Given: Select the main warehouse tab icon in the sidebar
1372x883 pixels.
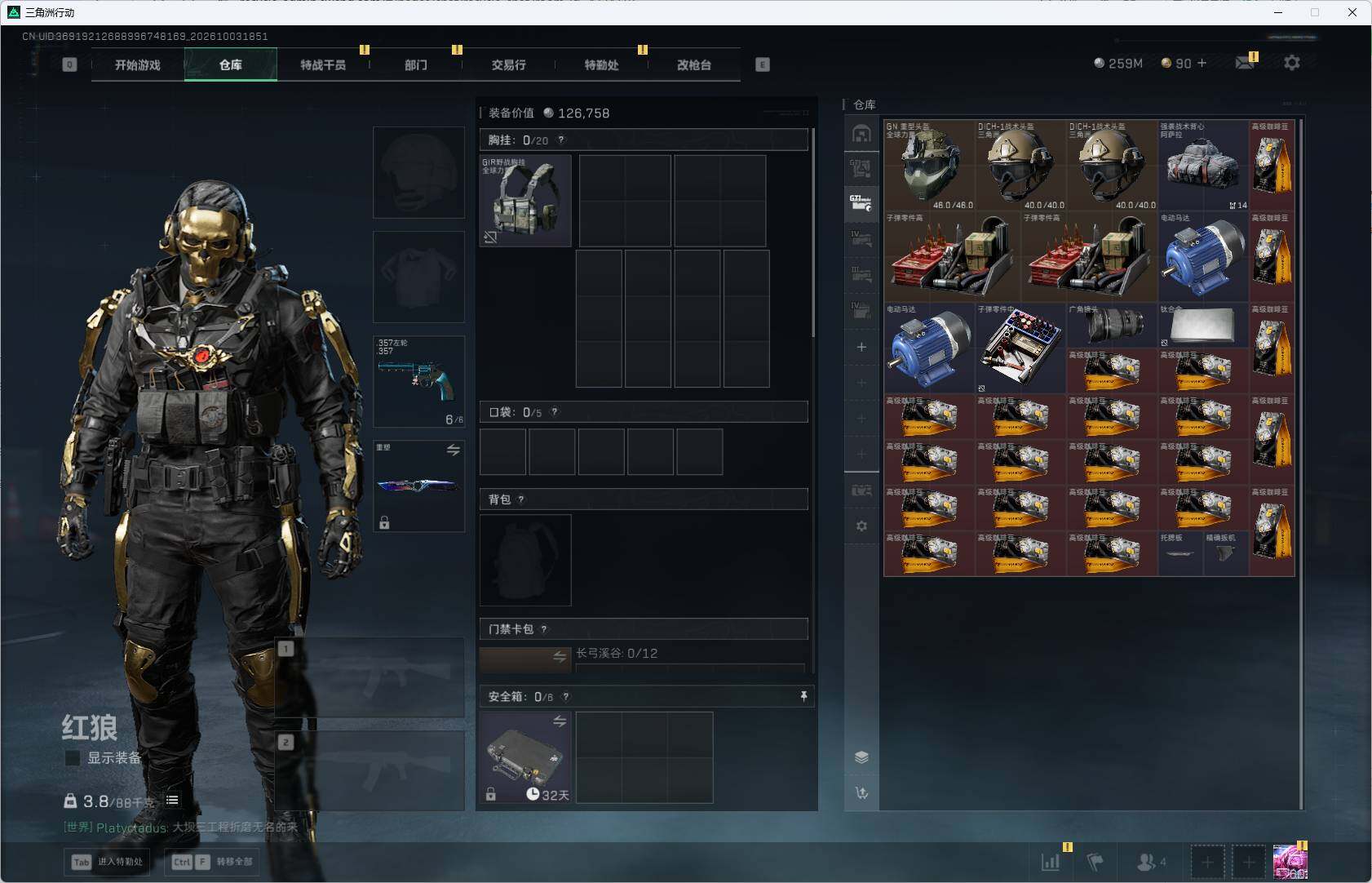Looking at the screenshot, I should click(x=861, y=133).
